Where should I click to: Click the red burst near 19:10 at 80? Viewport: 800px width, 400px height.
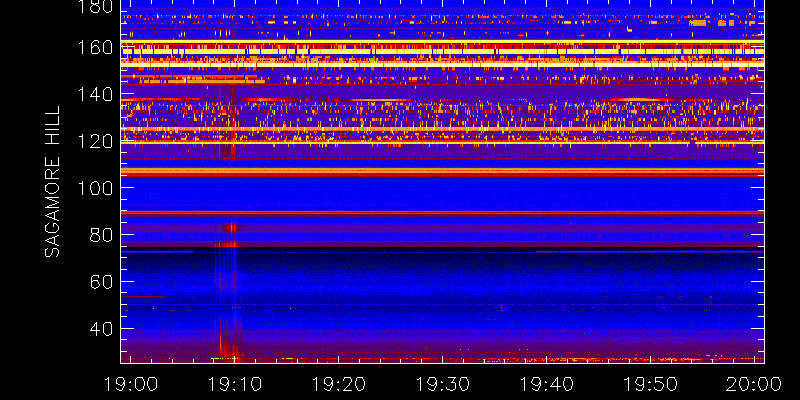pos(233,228)
